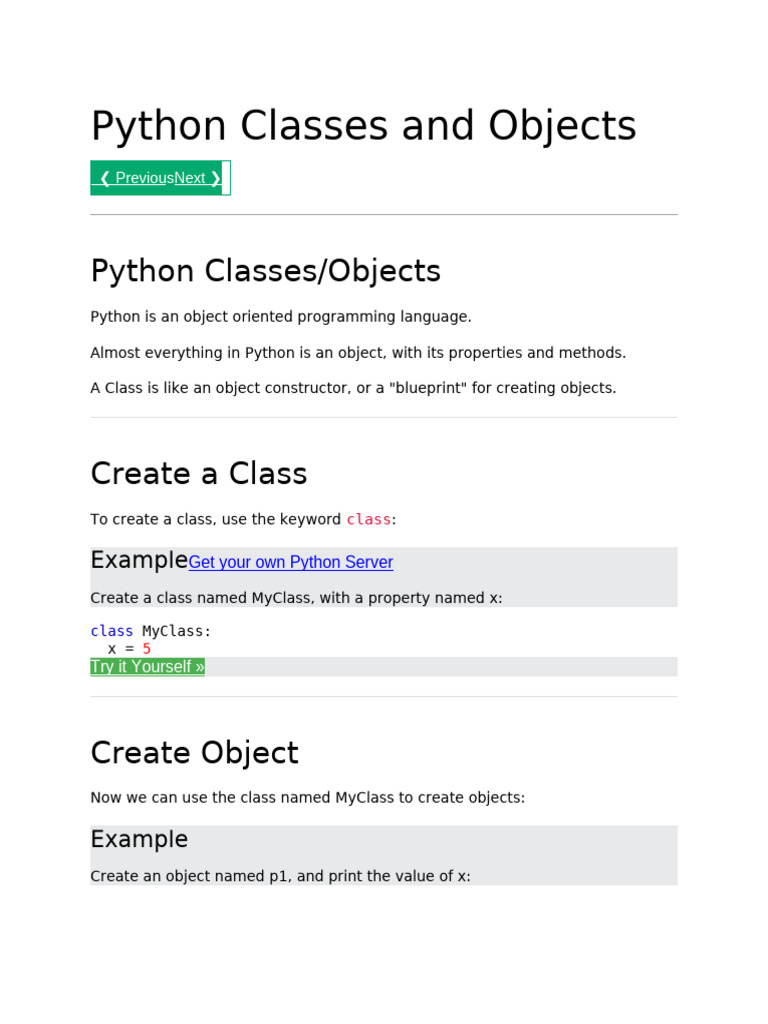Screen dimensions: 768x1024
Task: Click the Python Classes and Objects title
Action: pyautogui.click(x=363, y=126)
